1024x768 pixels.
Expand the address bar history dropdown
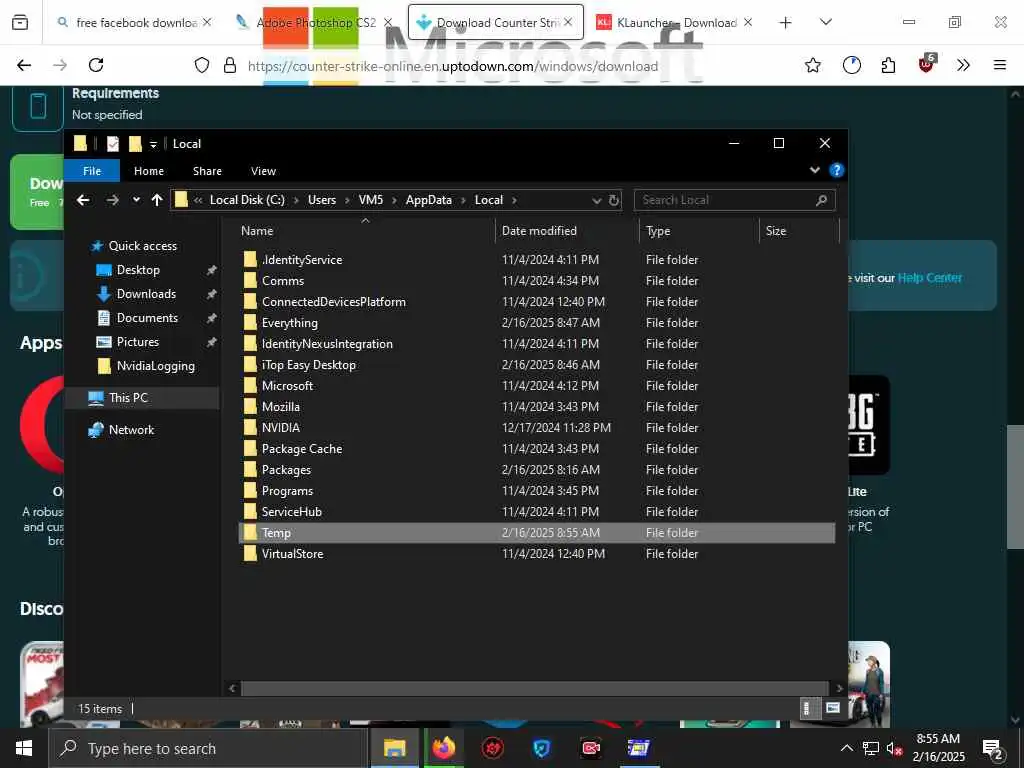point(596,200)
